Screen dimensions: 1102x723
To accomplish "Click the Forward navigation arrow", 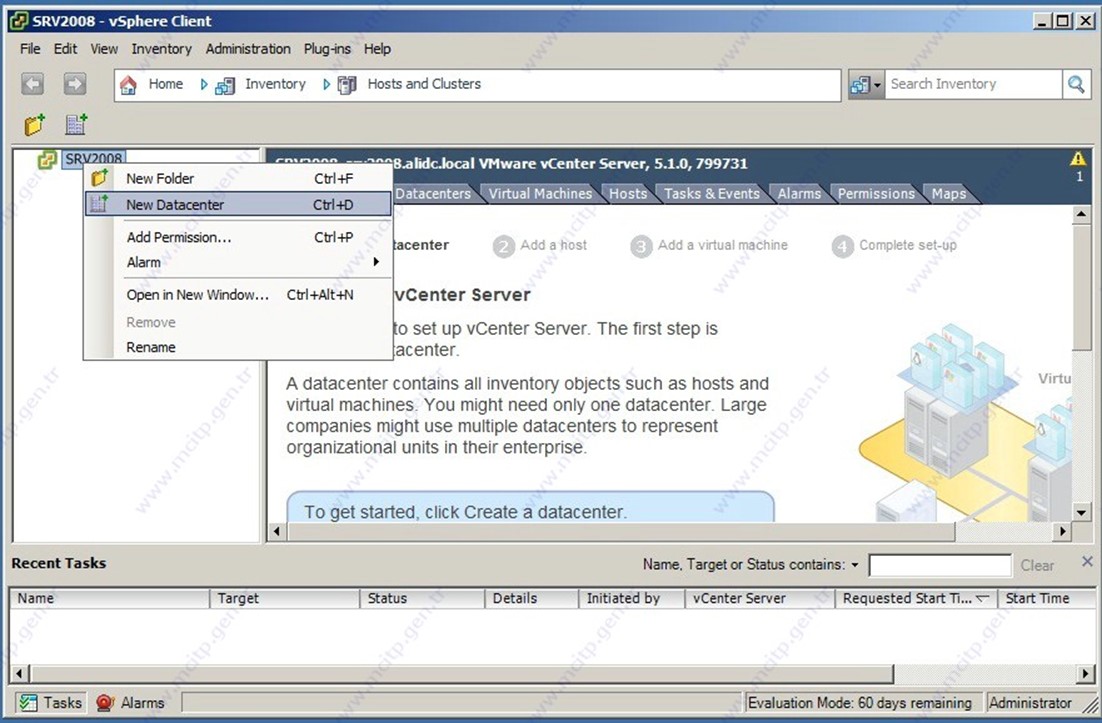I will [74, 84].
